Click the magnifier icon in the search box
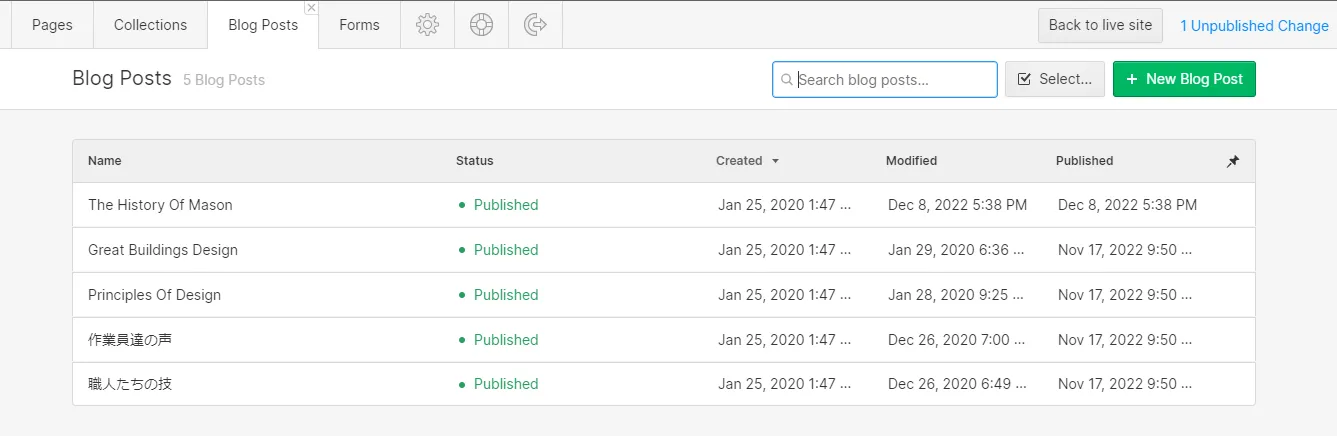1337x436 pixels. 787,80
